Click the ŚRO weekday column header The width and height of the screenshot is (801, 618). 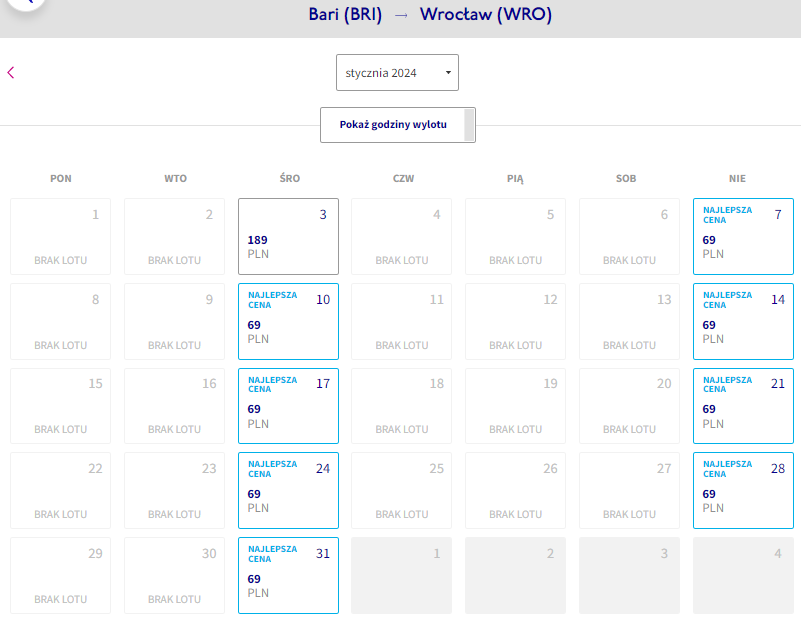[x=290, y=178]
